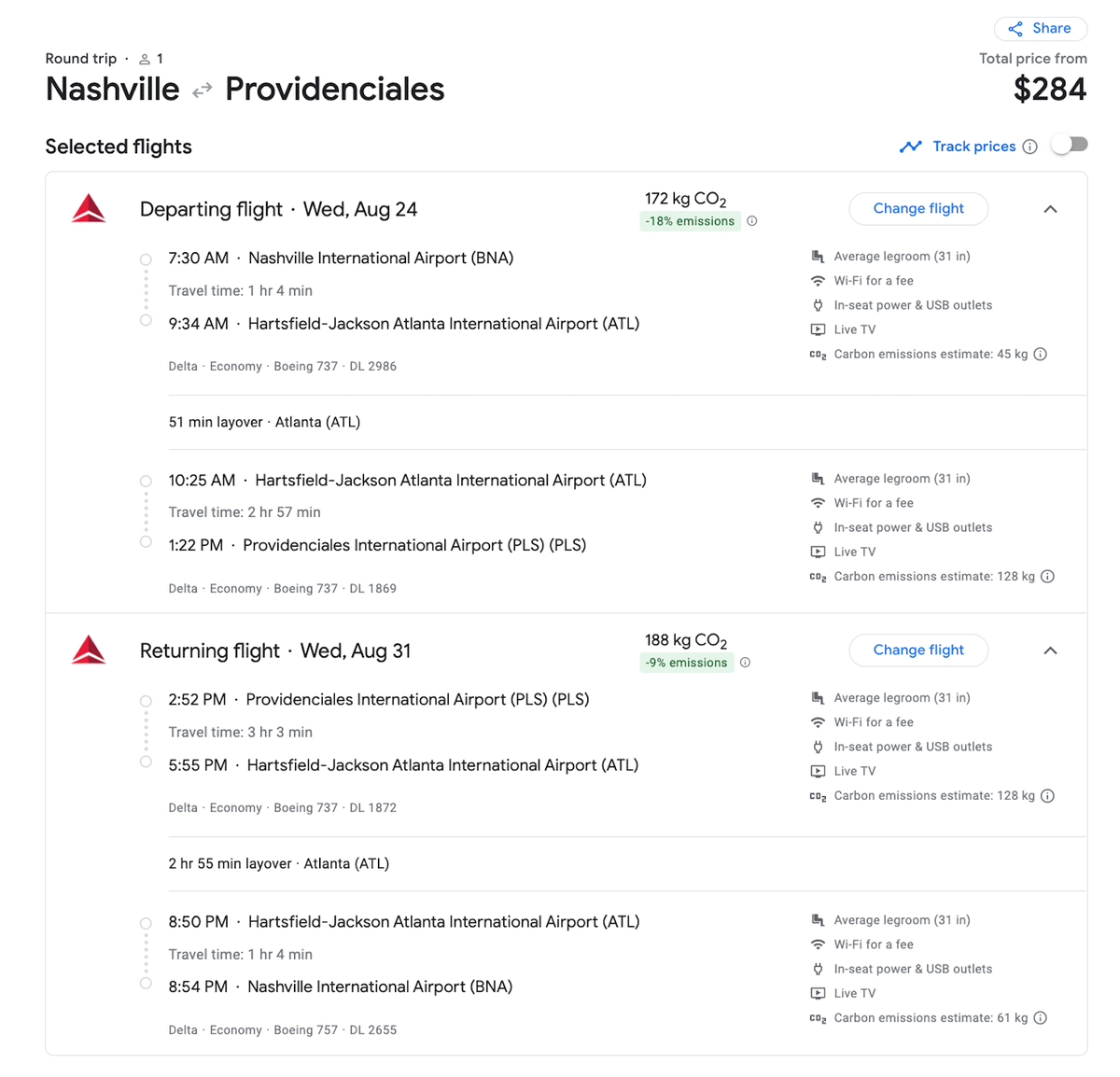Click the -18% emissions green badge
The height and width of the screenshot is (1077, 1120).
pos(690,221)
